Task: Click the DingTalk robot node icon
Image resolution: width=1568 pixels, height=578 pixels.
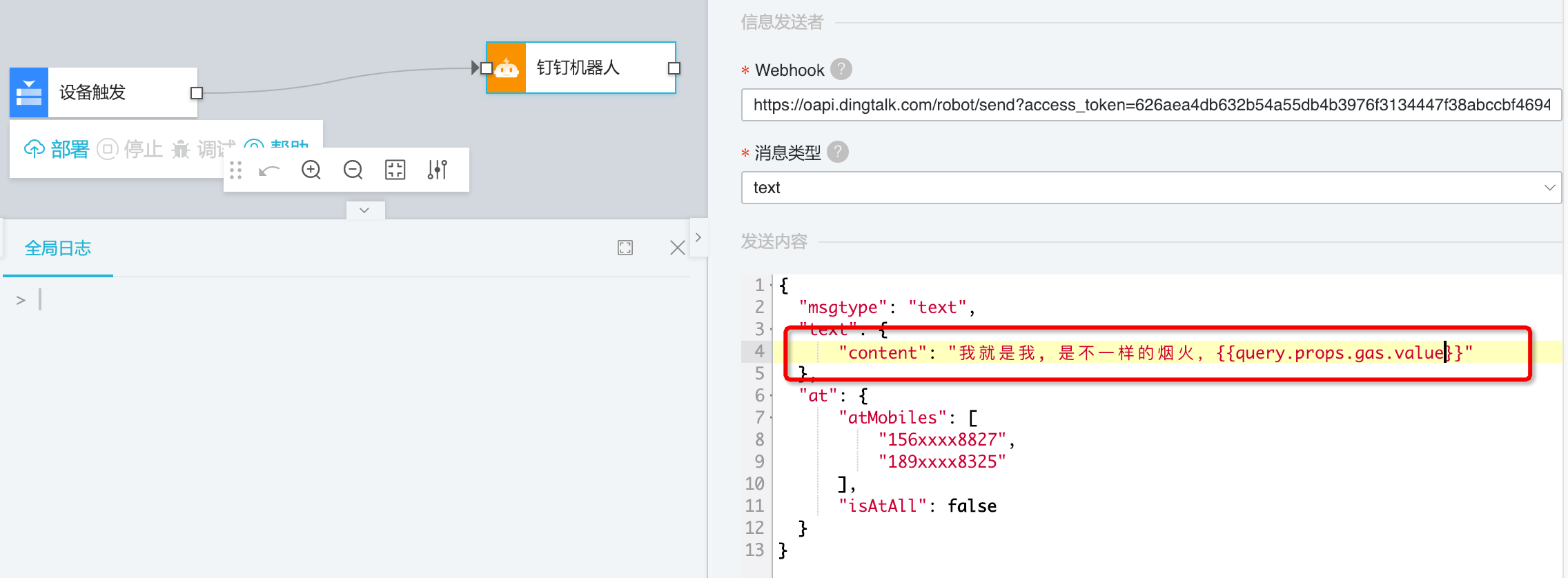Action: 507,68
